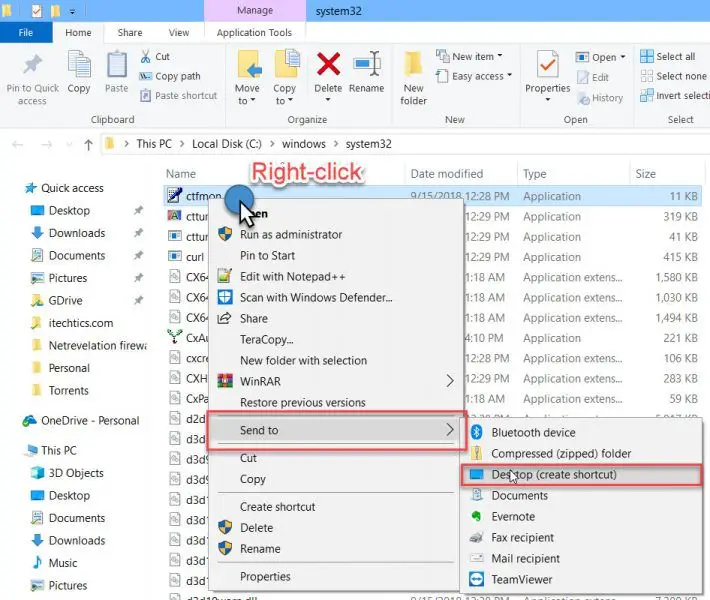Navigate to Local Disk (C:) breadcrumb
Screen dimensions: 710x600
click(227, 144)
